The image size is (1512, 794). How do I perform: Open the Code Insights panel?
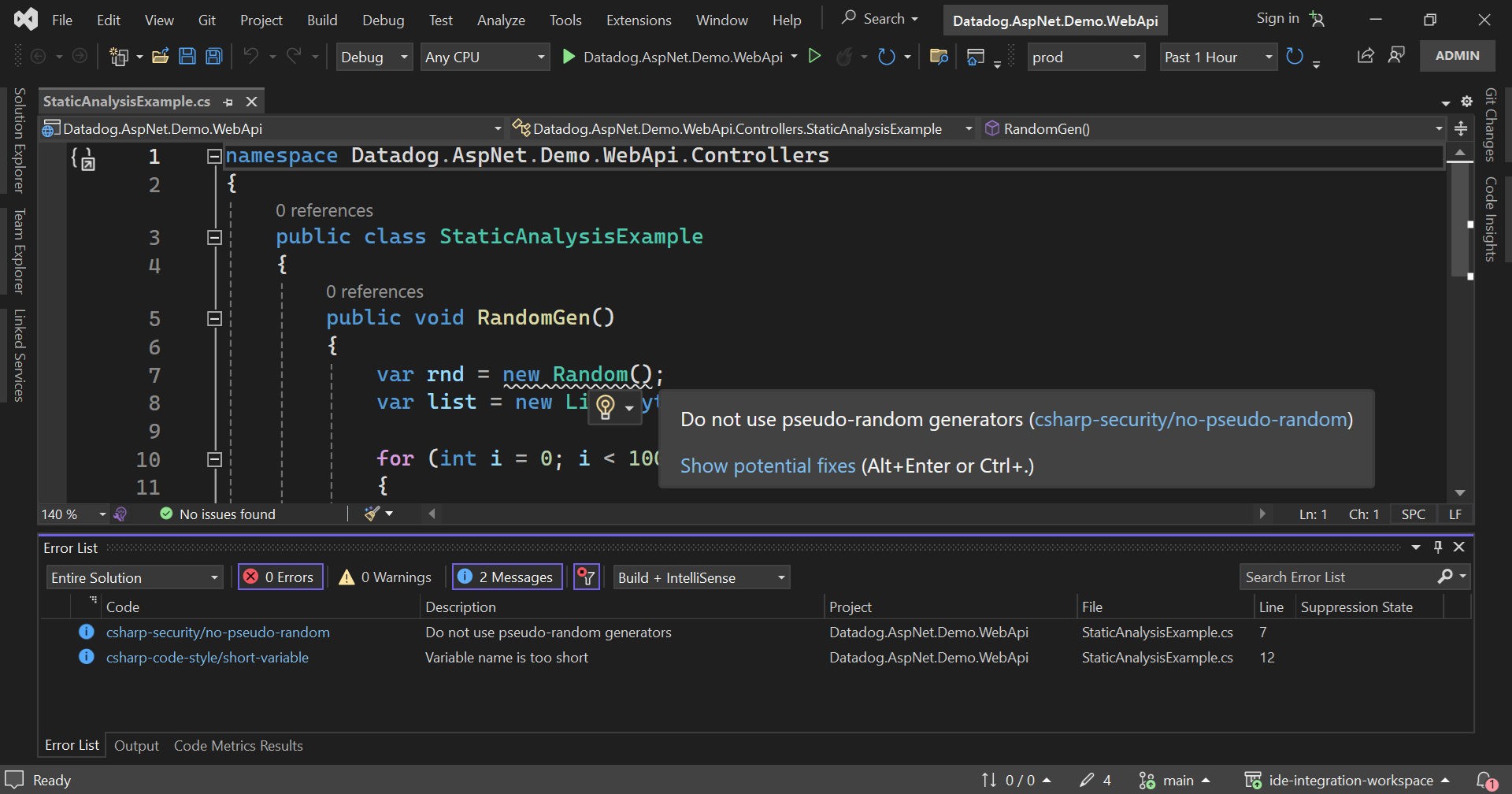(1491, 221)
